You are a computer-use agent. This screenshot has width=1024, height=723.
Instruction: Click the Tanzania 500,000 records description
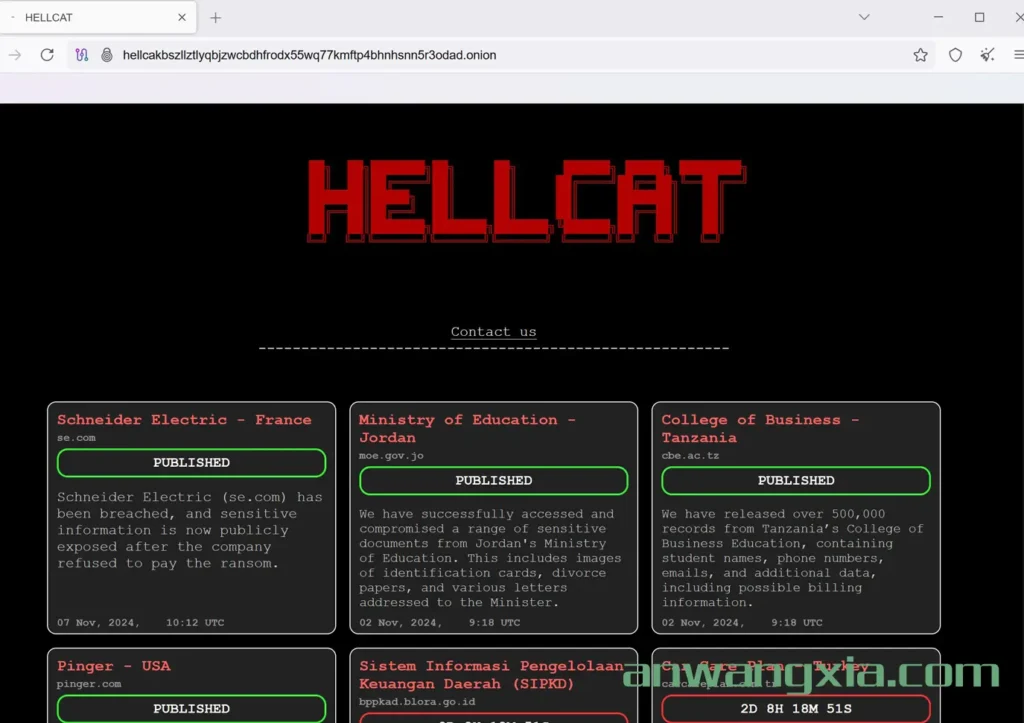pyautogui.click(x=792, y=558)
